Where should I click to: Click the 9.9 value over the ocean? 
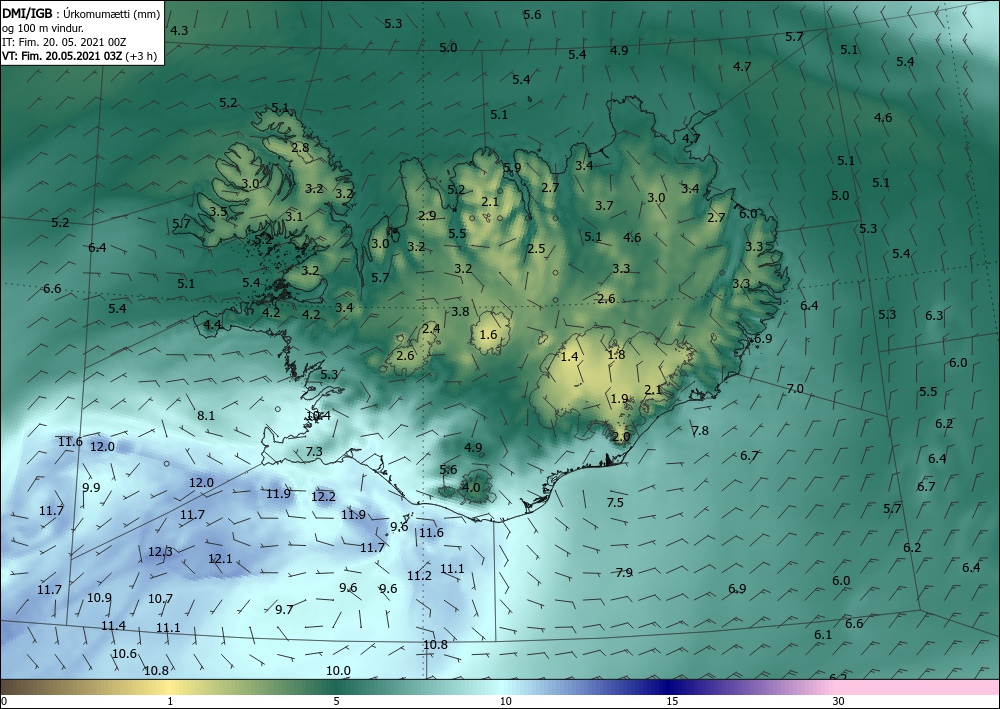click(91, 488)
